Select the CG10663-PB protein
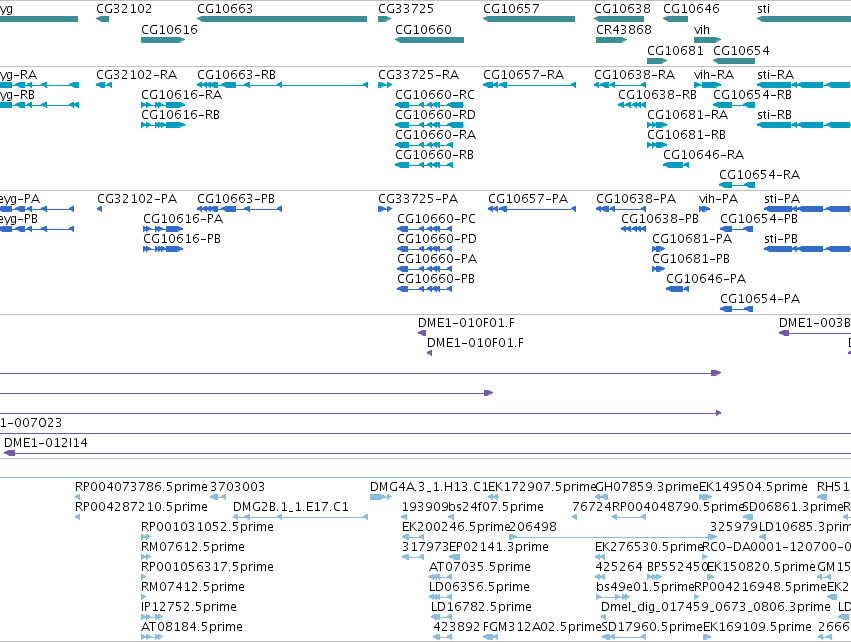Image resolution: width=851 pixels, height=642 pixels. coord(239,209)
